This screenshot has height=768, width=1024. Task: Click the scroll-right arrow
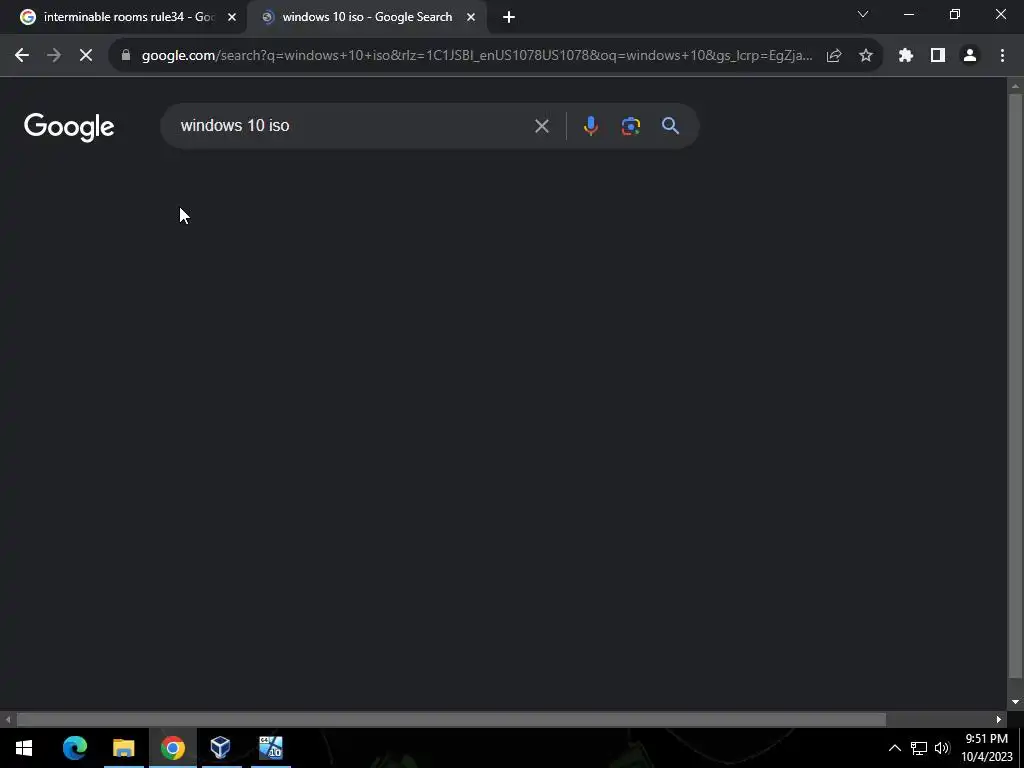pyautogui.click(x=999, y=720)
